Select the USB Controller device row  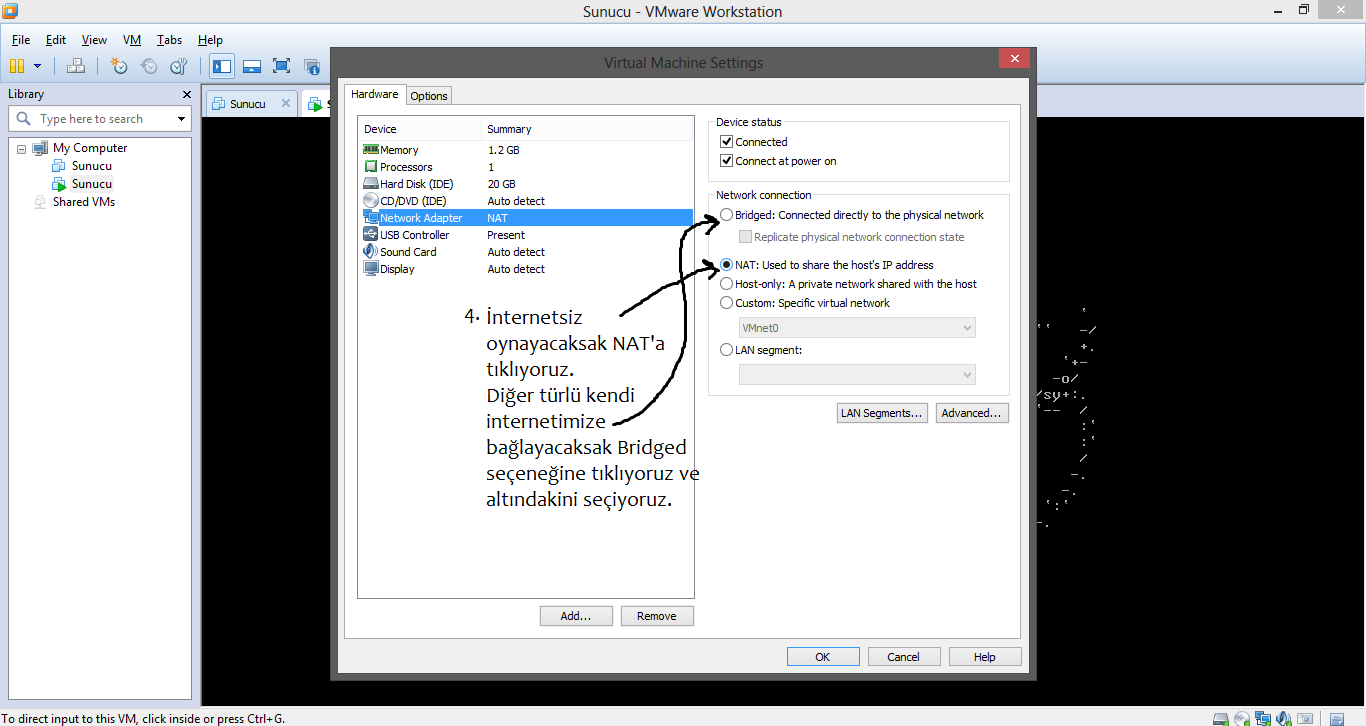click(x=526, y=235)
